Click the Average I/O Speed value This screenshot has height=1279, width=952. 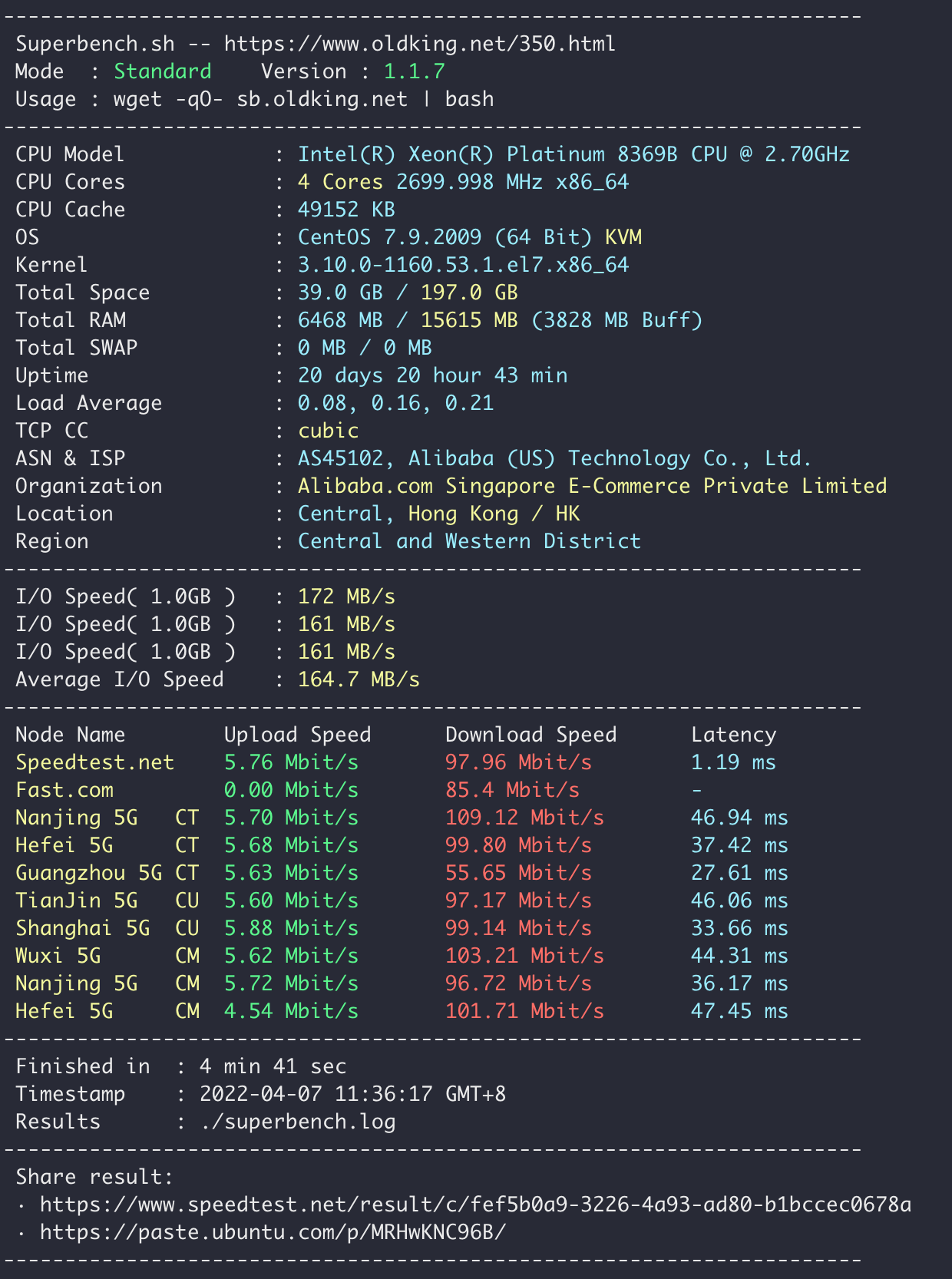pyautogui.click(x=359, y=679)
